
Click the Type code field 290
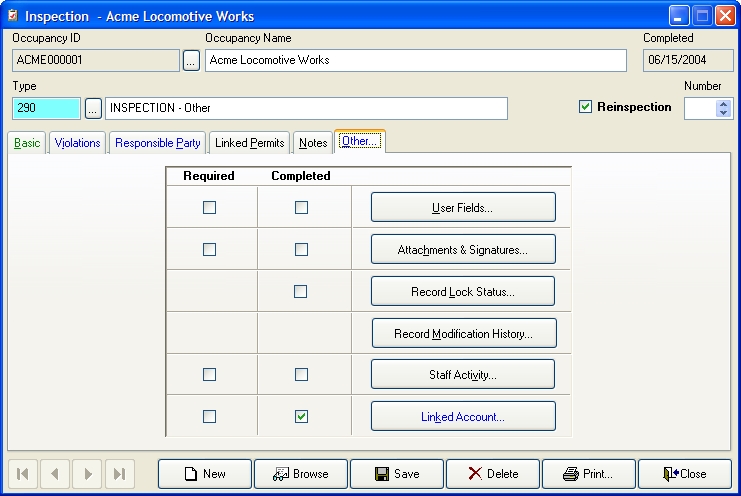tap(46, 108)
